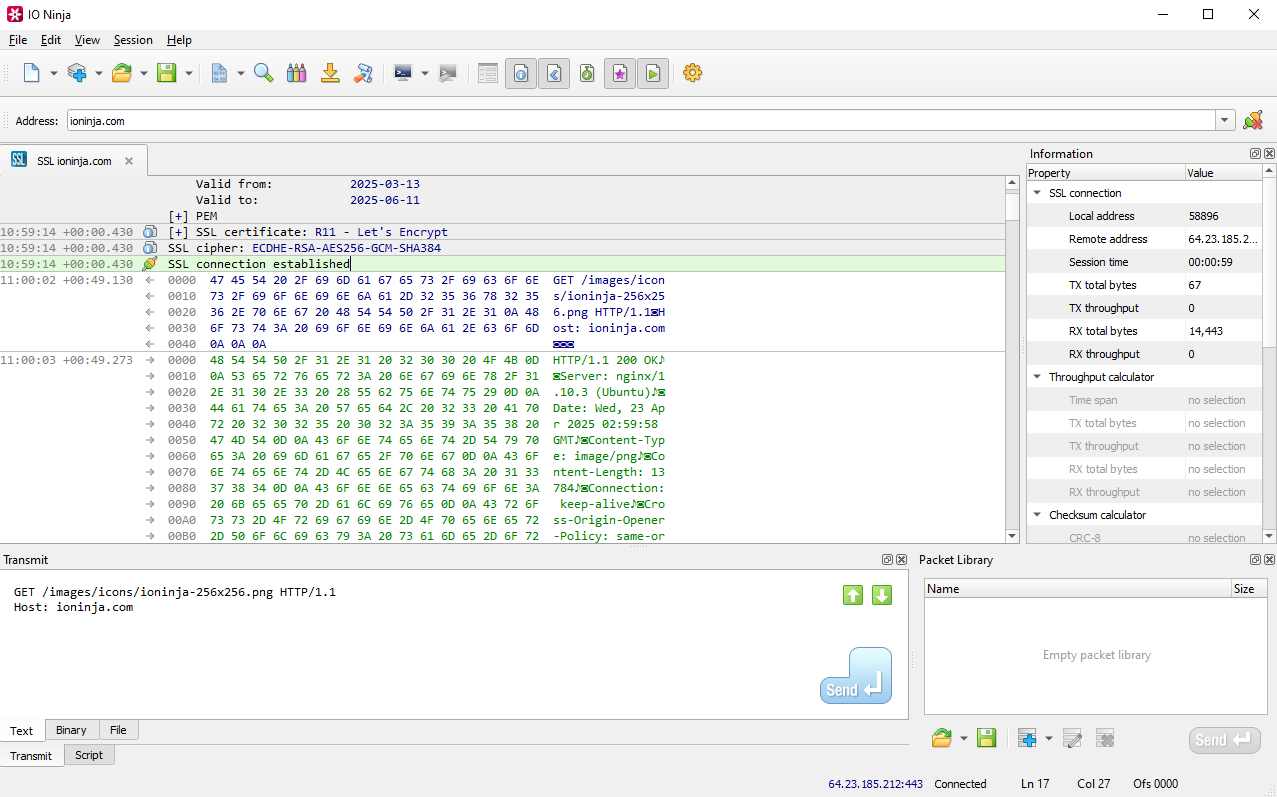Click the gear Settings icon in toolbar
1277x797 pixels.
692,73
